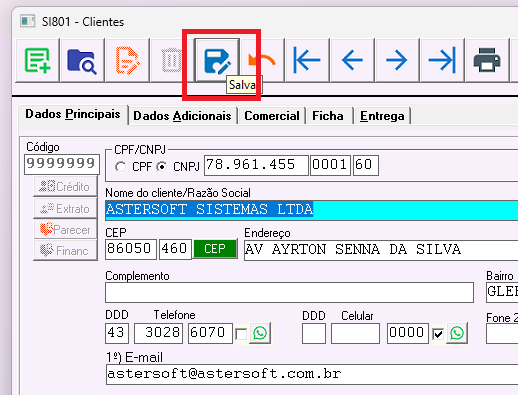Click the orange edit document icon

(x=127, y=60)
